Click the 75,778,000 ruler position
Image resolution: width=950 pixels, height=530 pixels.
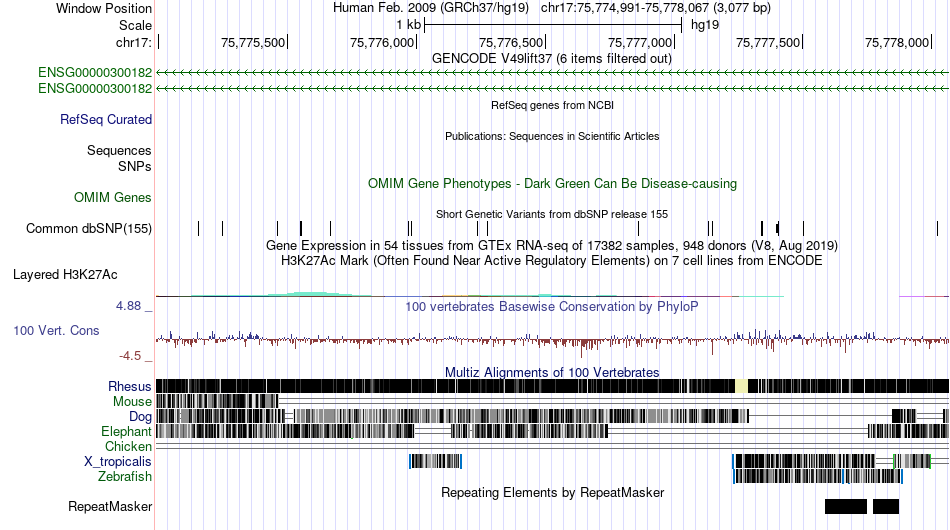pyautogui.click(x=897, y=42)
